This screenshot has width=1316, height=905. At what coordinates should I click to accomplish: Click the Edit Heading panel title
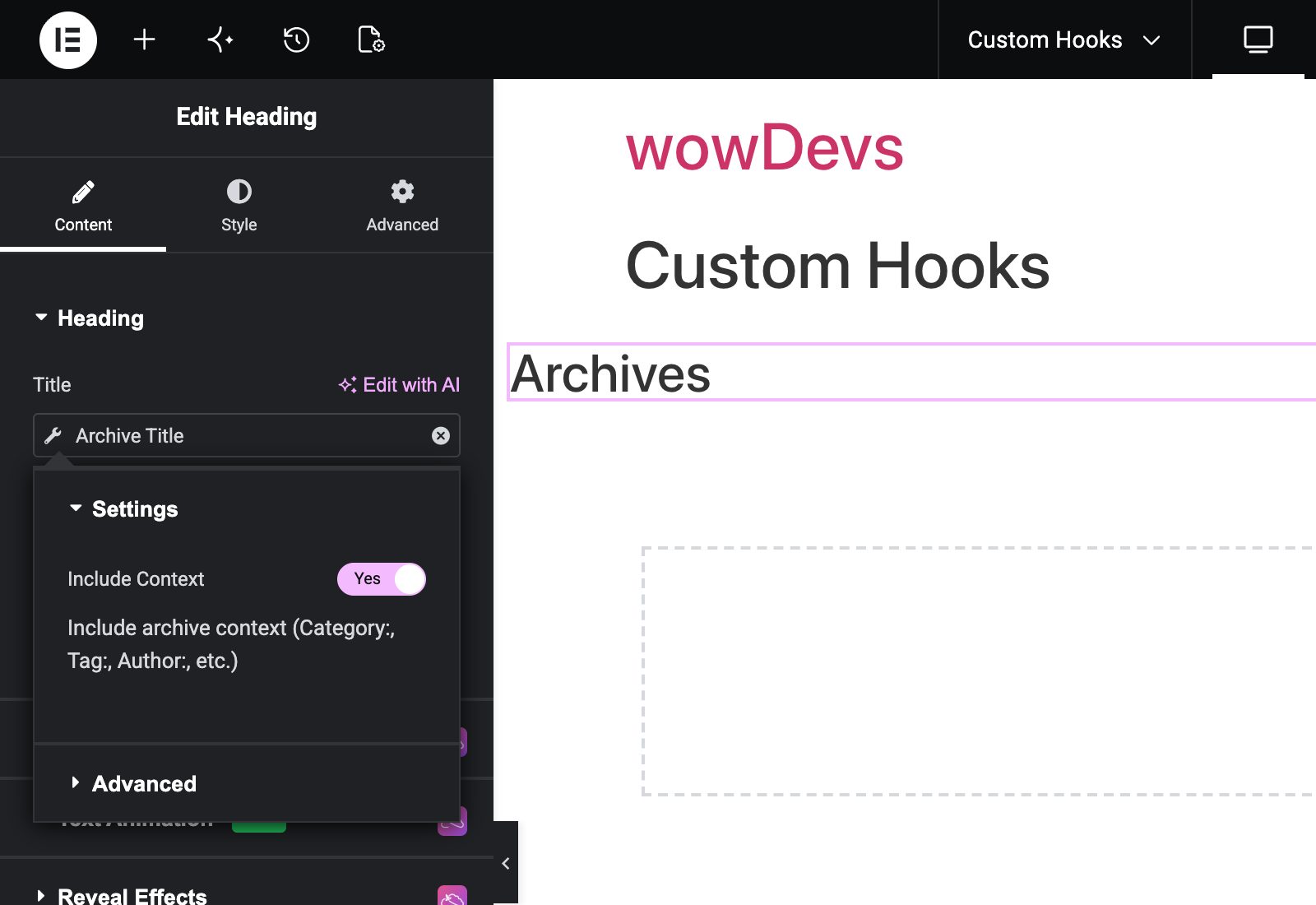click(x=247, y=117)
